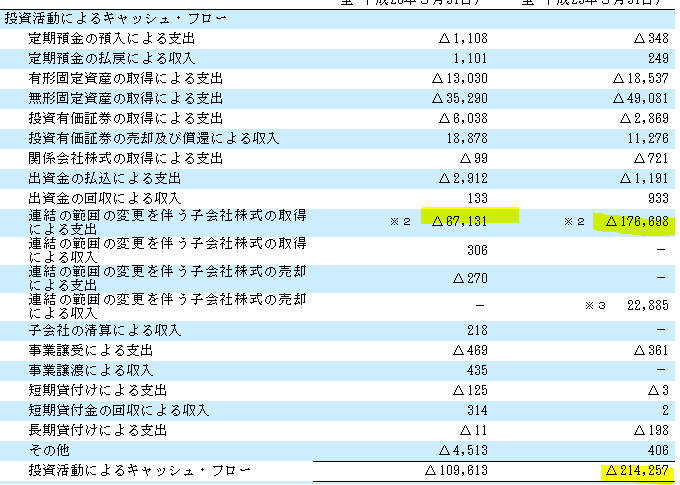Click the highlighted value △67,131

tap(460, 222)
